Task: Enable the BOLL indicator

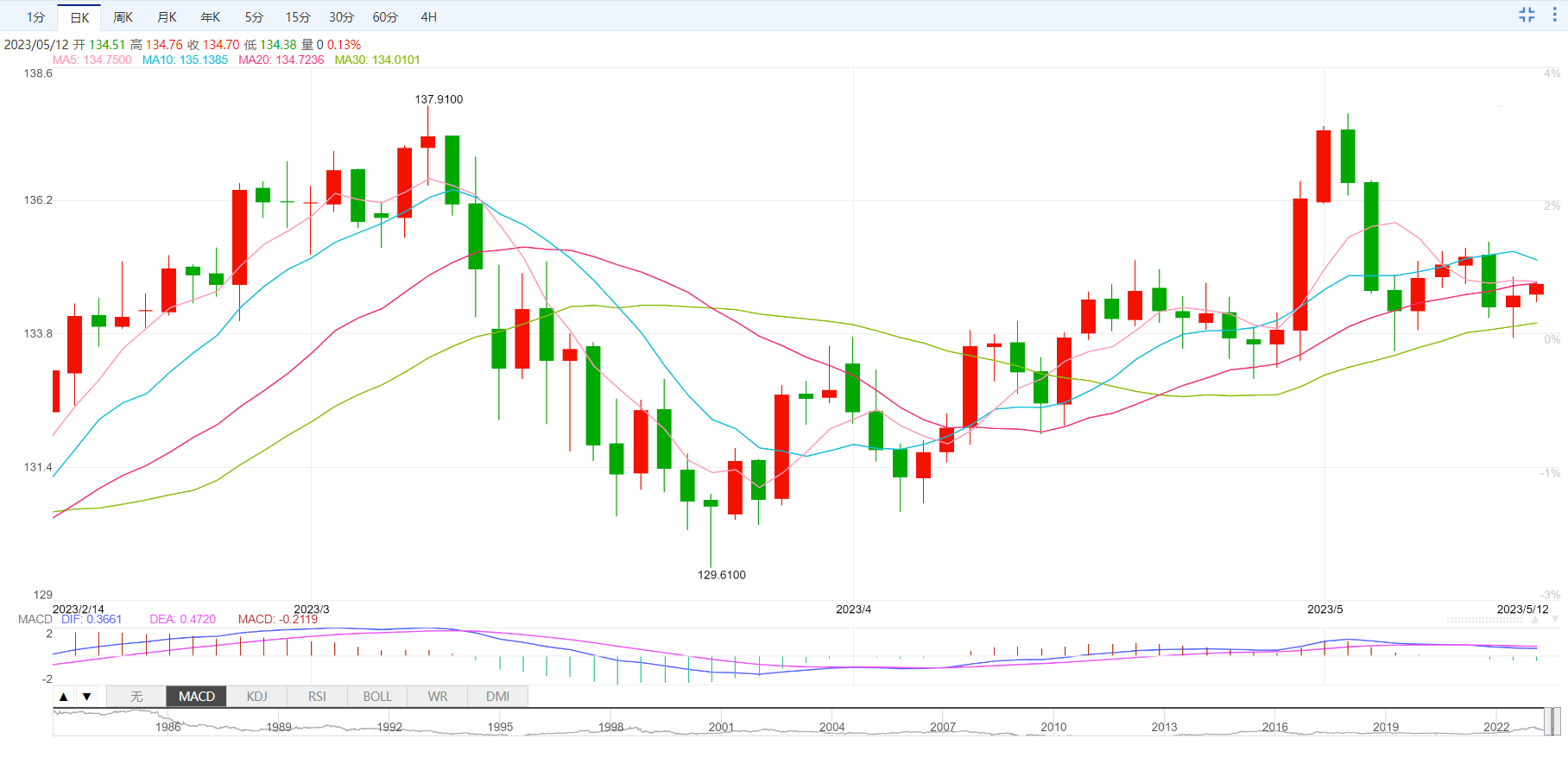Action: pos(377,697)
